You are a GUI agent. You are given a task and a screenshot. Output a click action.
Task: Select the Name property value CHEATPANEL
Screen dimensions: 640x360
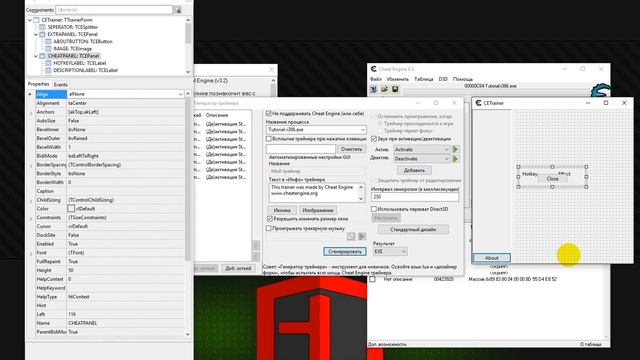coord(125,323)
